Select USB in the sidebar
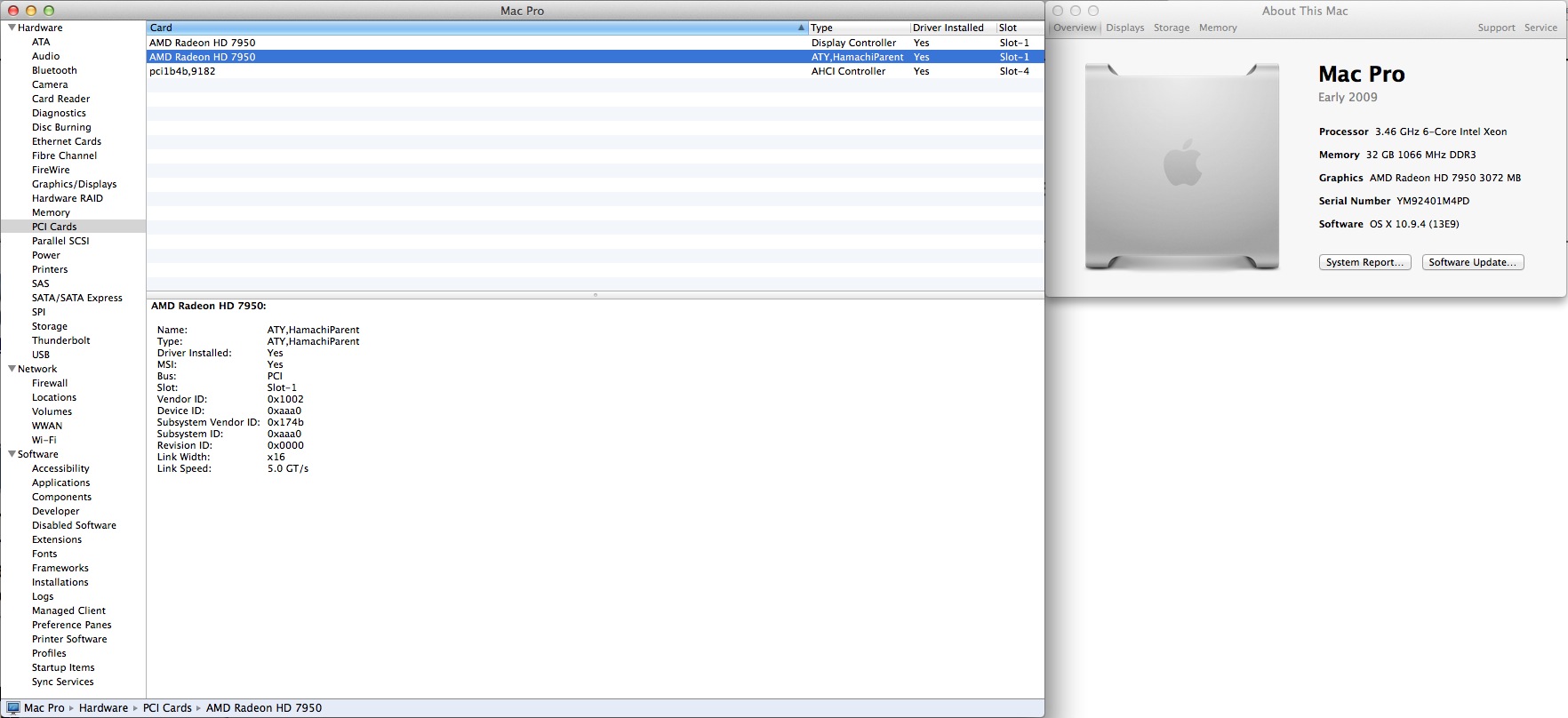 (41, 355)
